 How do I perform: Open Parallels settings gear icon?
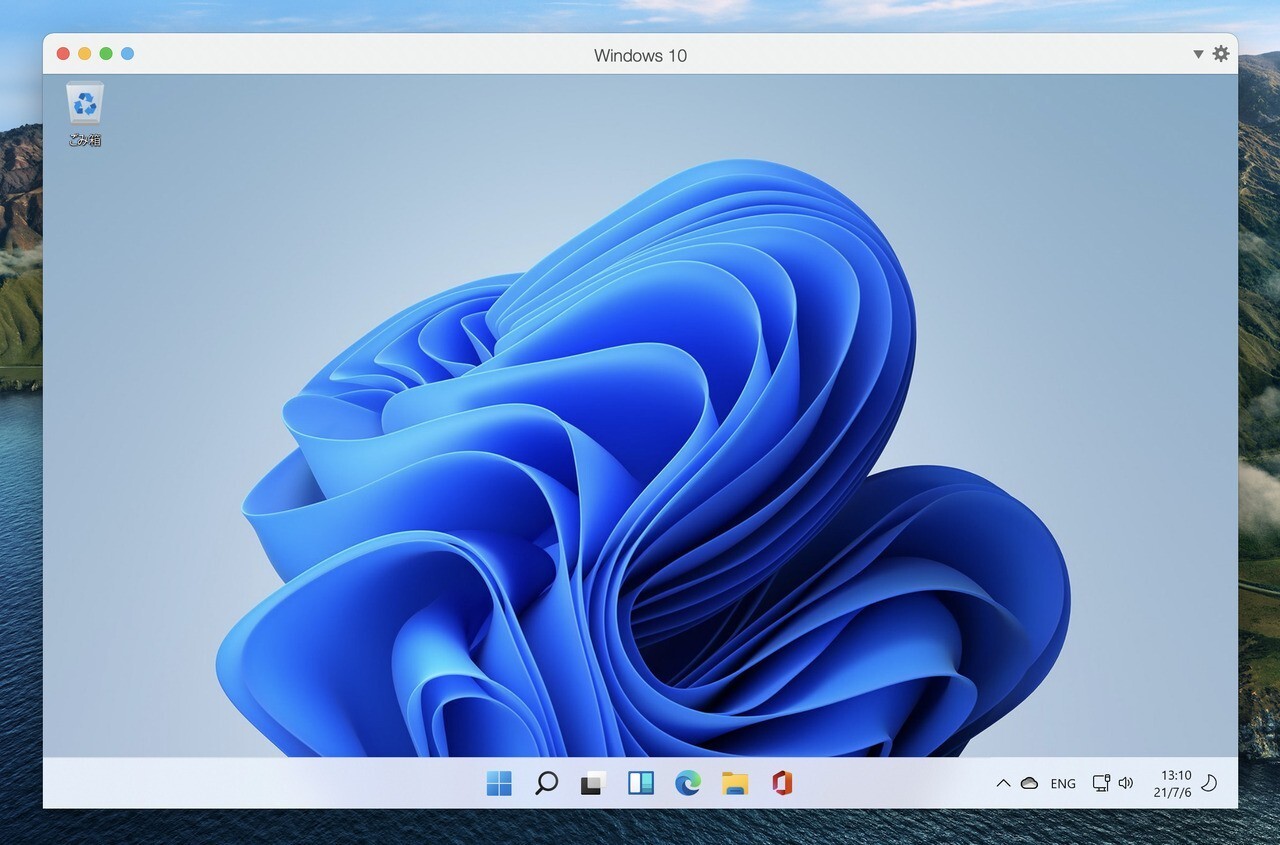click(x=1221, y=54)
